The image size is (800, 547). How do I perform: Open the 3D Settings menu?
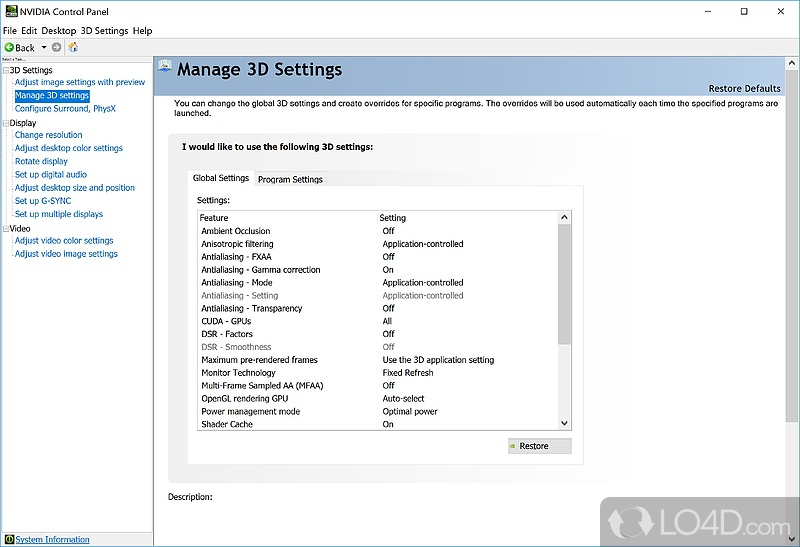[104, 31]
